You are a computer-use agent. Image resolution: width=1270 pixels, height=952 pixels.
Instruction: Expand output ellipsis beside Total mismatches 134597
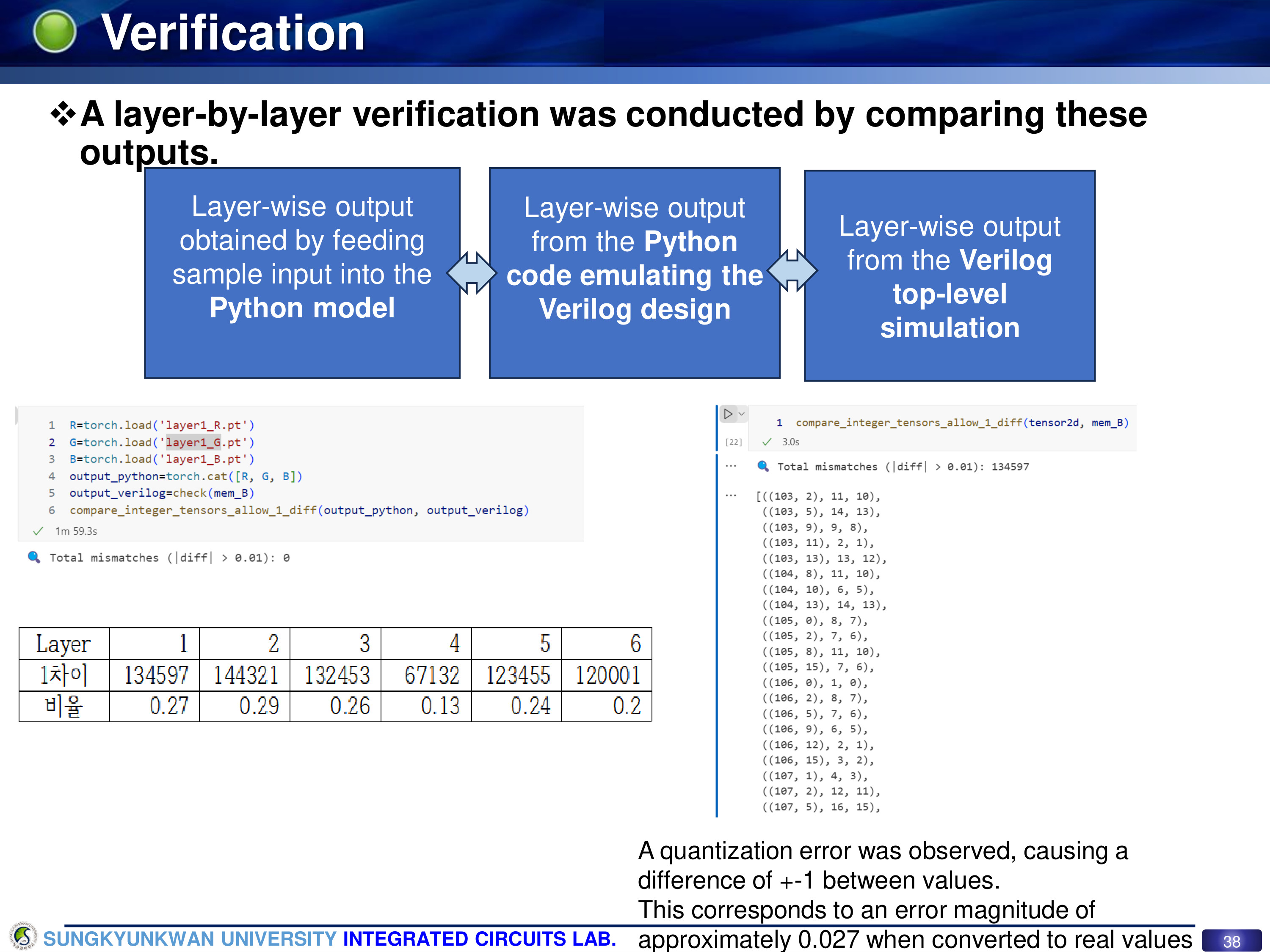(x=730, y=466)
